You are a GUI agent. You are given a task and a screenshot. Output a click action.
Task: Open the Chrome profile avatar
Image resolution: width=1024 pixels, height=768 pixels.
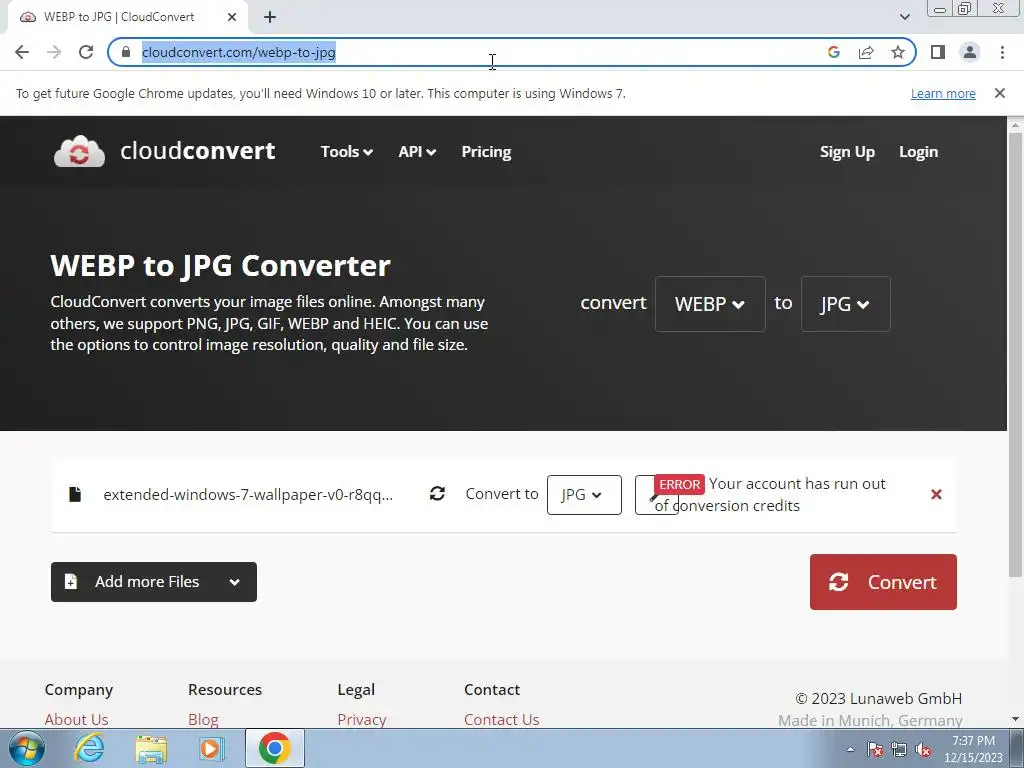coord(970,52)
